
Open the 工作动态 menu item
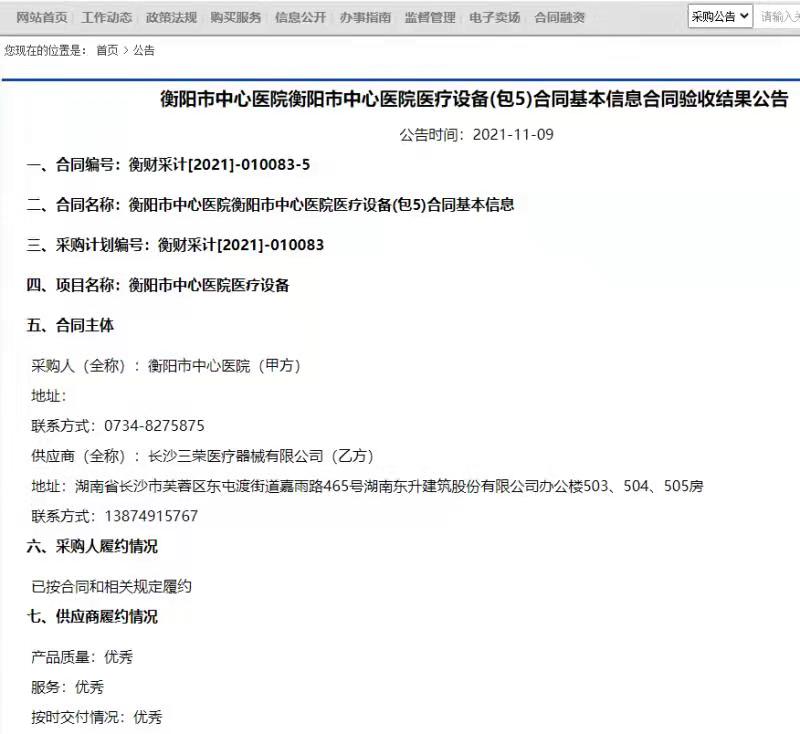pyautogui.click(x=107, y=18)
